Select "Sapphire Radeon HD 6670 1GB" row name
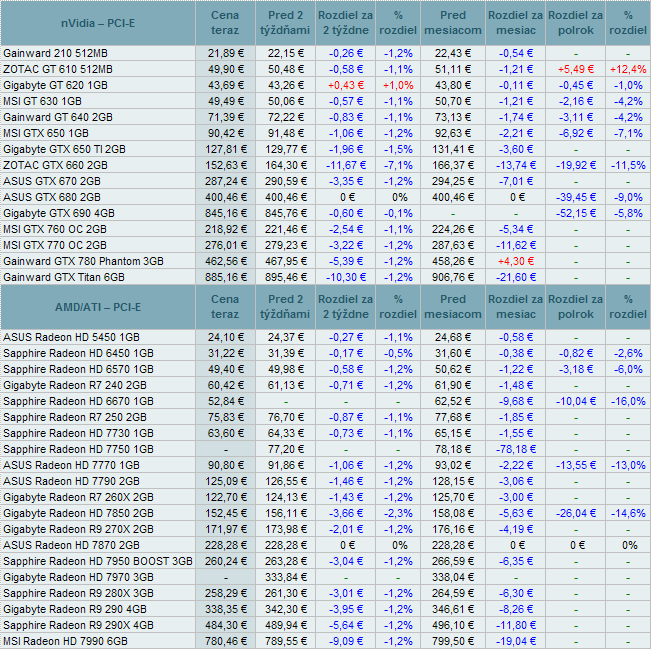Screen dimensions: 651x649 pos(78,402)
